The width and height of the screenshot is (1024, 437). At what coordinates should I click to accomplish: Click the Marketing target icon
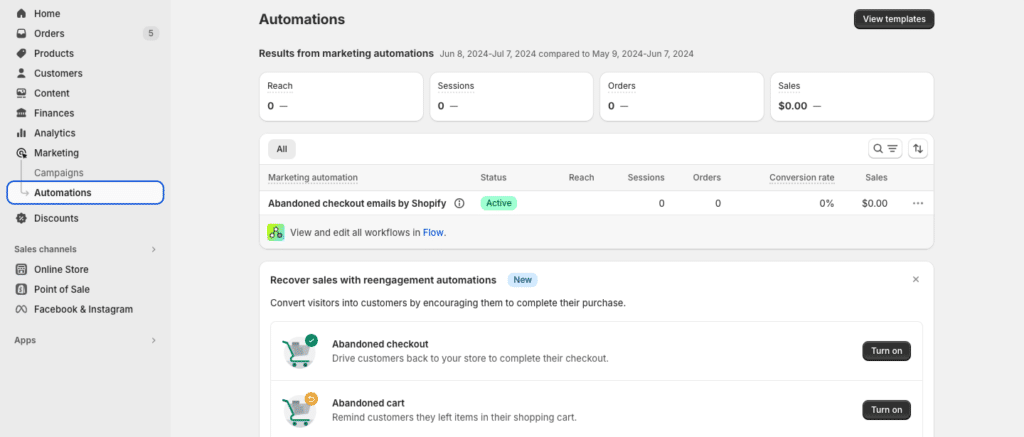point(22,153)
